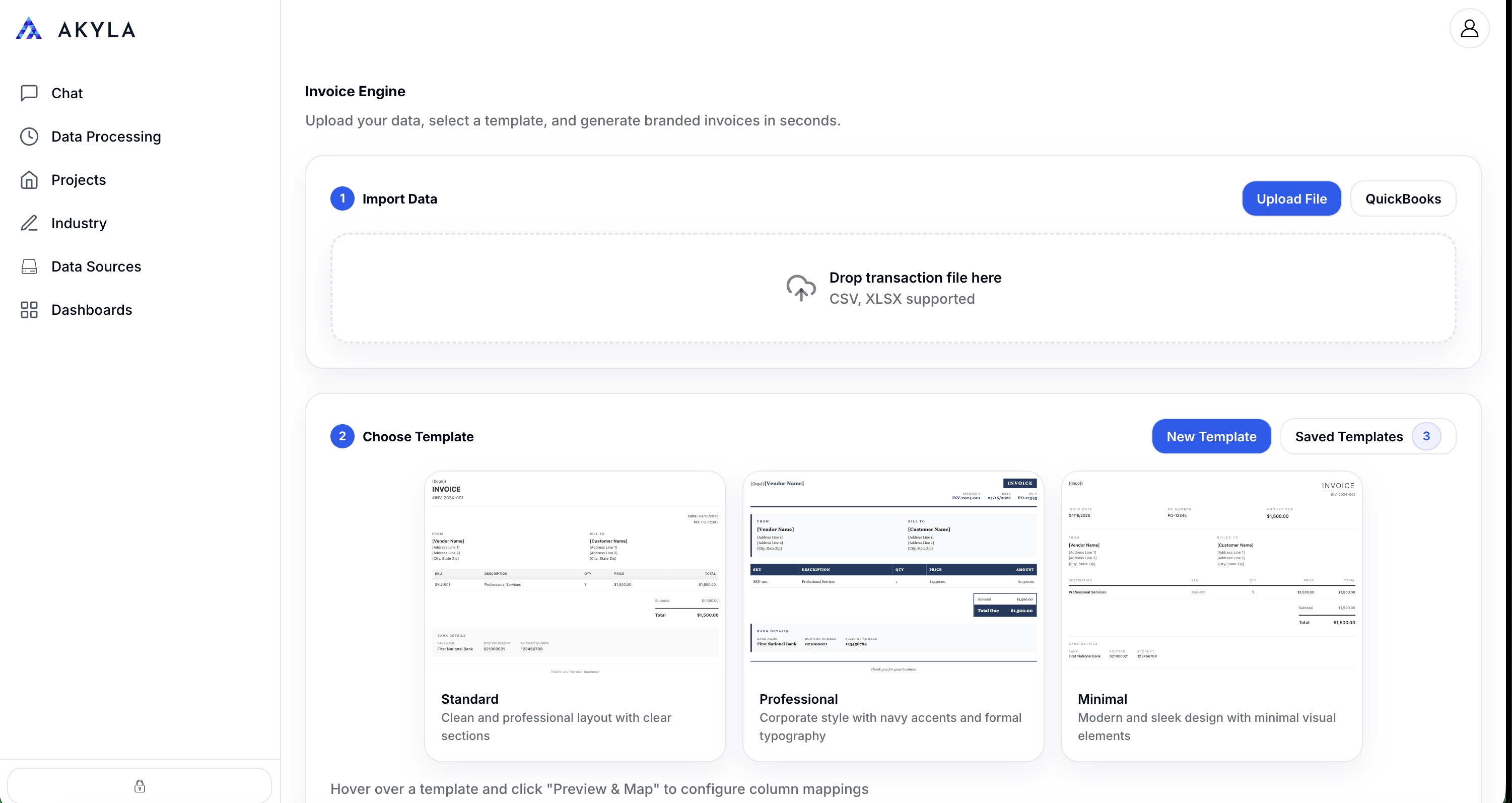The width and height of the screenshot is (1512, 803).
Task: Create a New Template
Action: coord(1211,436)
